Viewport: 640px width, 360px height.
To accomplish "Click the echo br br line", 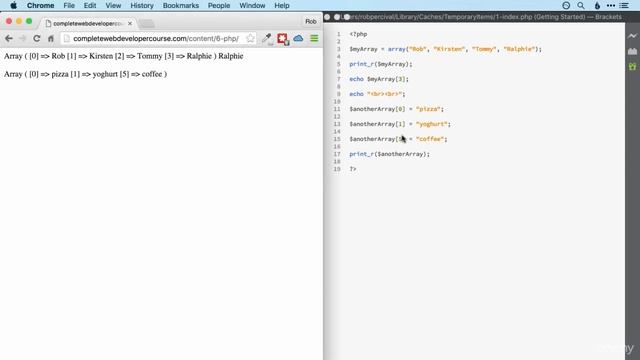I will click(377, 94).
